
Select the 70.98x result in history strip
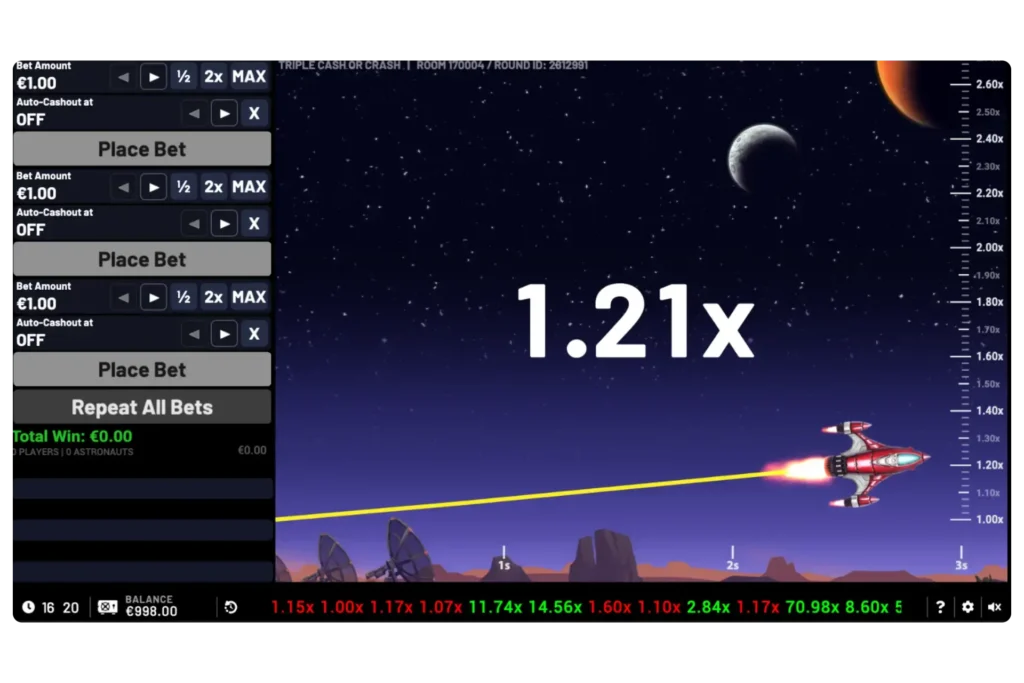[x=813, y=607]
